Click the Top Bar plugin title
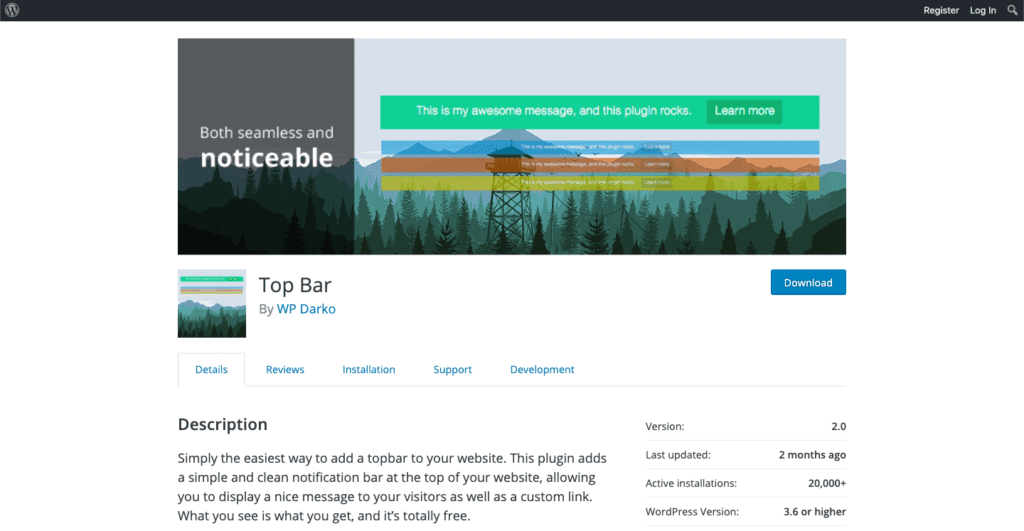Viewport: 1024px width, 531px height. 295,285
